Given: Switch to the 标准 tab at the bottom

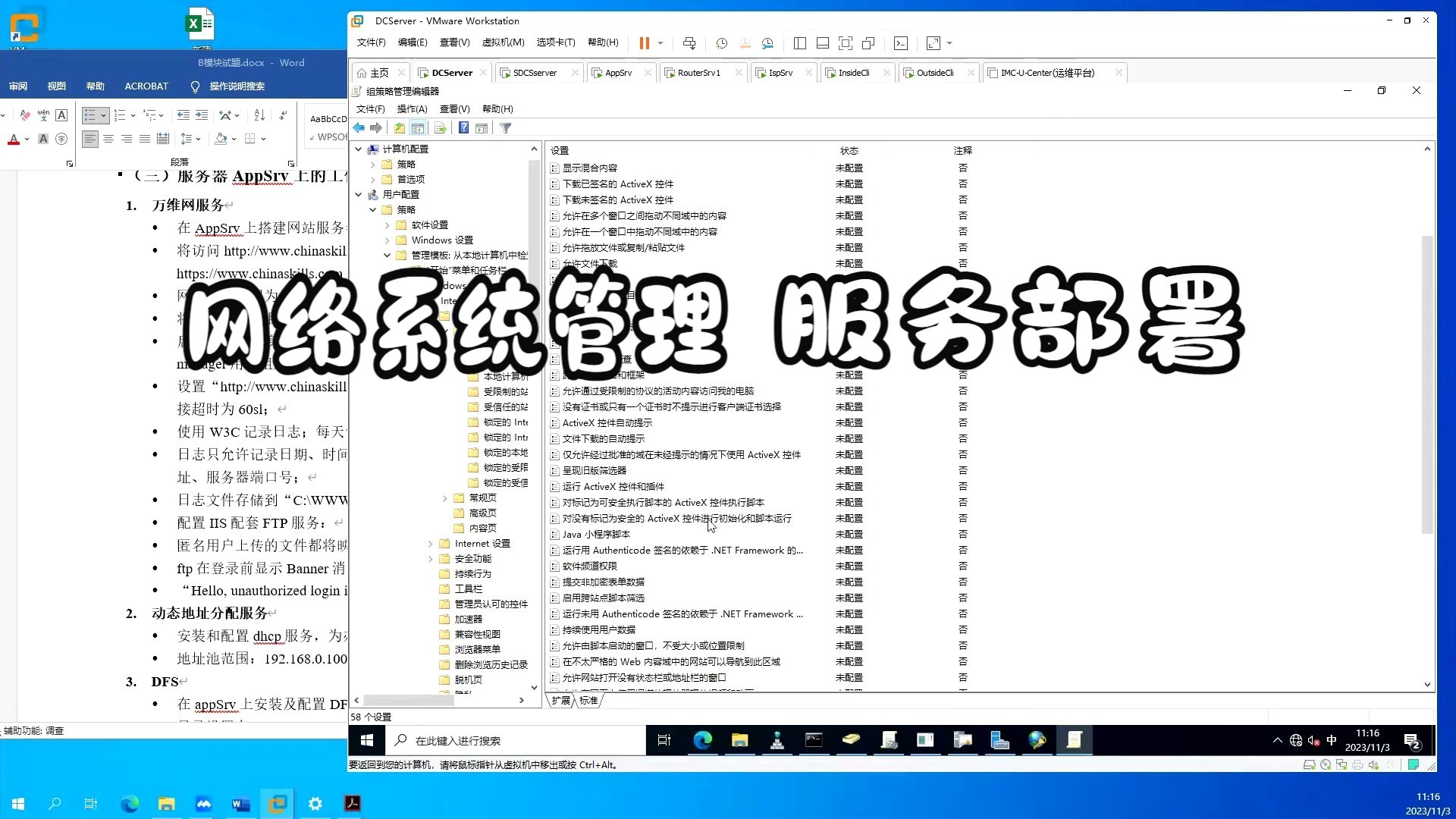Looking at the screenshot, I should pyautogui.click(x=588, y=700).
